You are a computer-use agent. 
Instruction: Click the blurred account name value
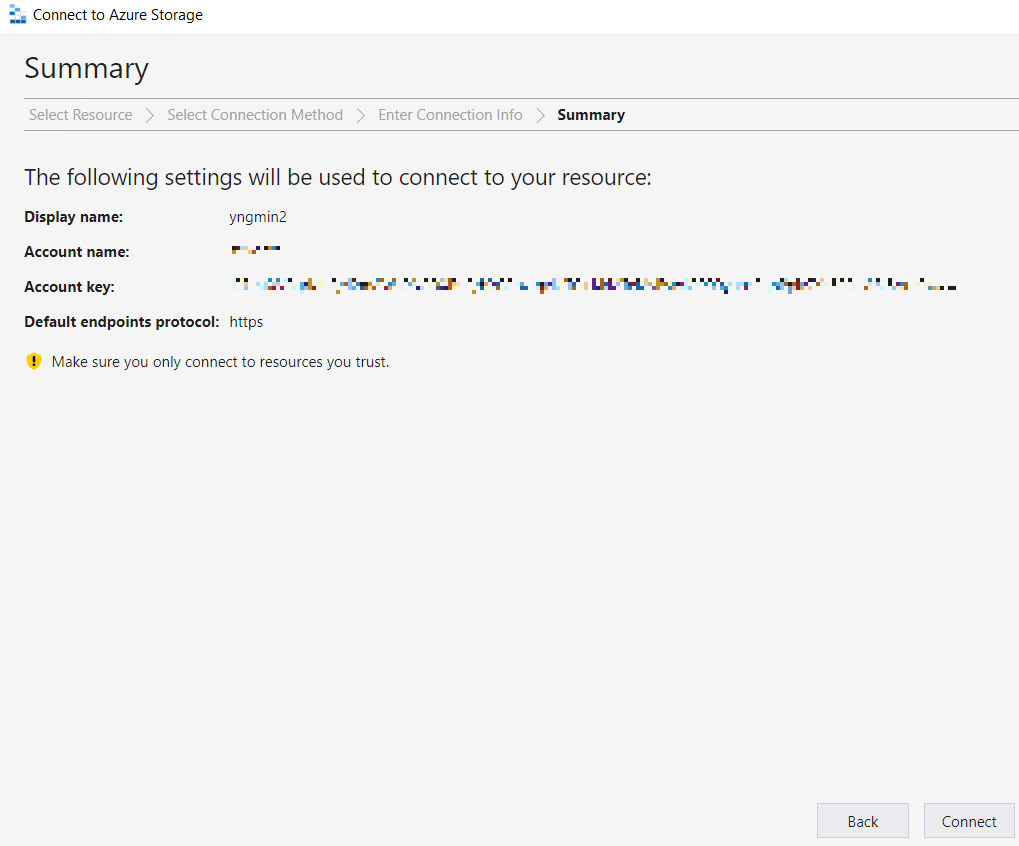(255, 250)
